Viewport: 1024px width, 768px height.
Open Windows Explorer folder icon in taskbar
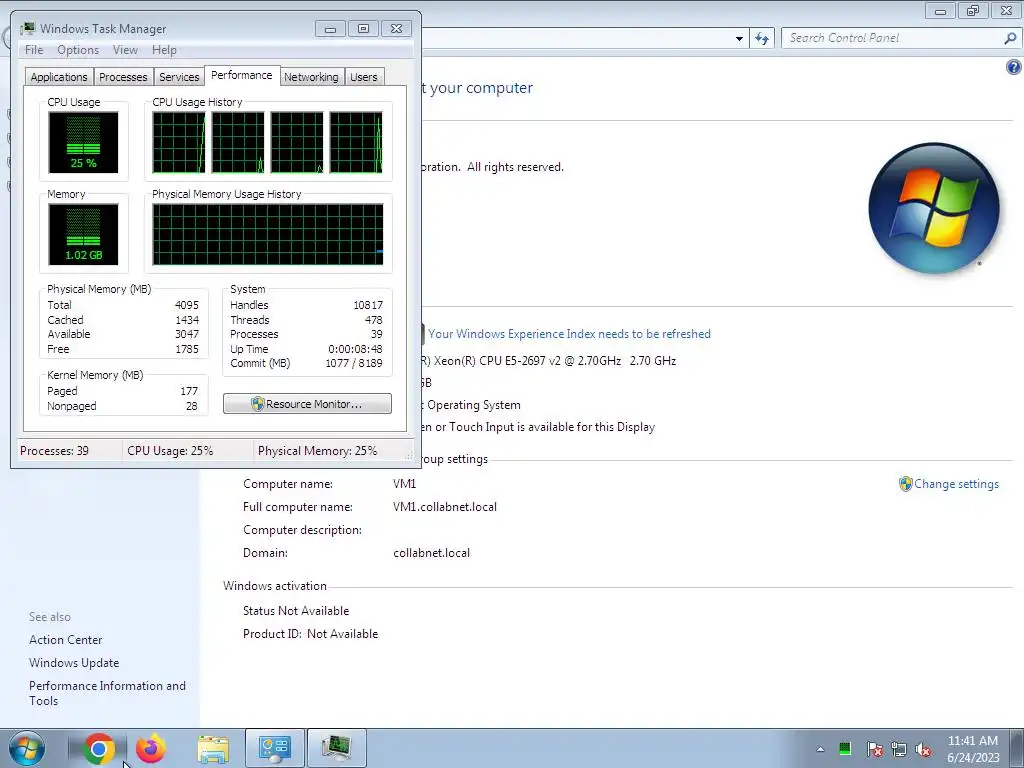(213, 748)
